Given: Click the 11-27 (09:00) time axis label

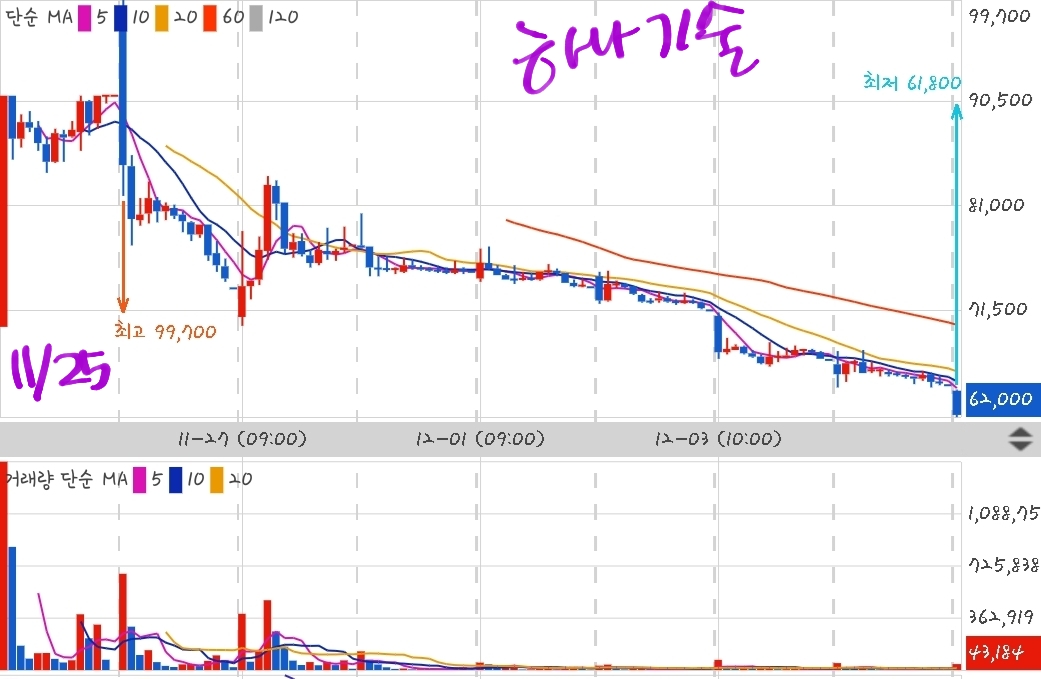Looking at the screenshot, I should point(242,439).
